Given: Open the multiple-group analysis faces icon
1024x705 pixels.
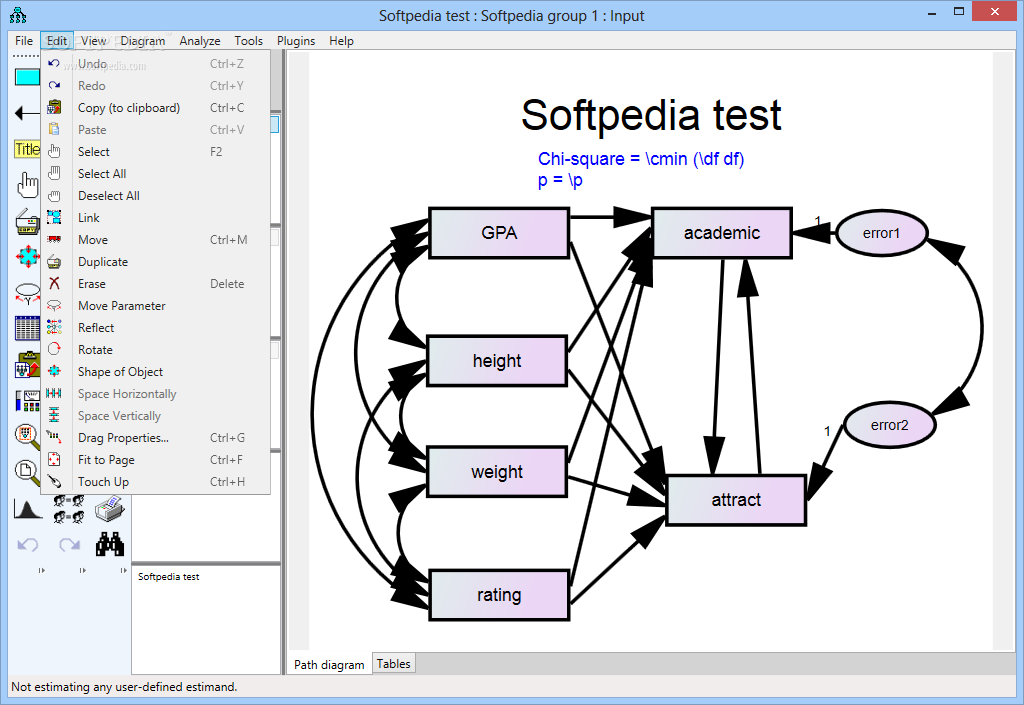Looking at the screenshot, I should [x=68, y=509].
